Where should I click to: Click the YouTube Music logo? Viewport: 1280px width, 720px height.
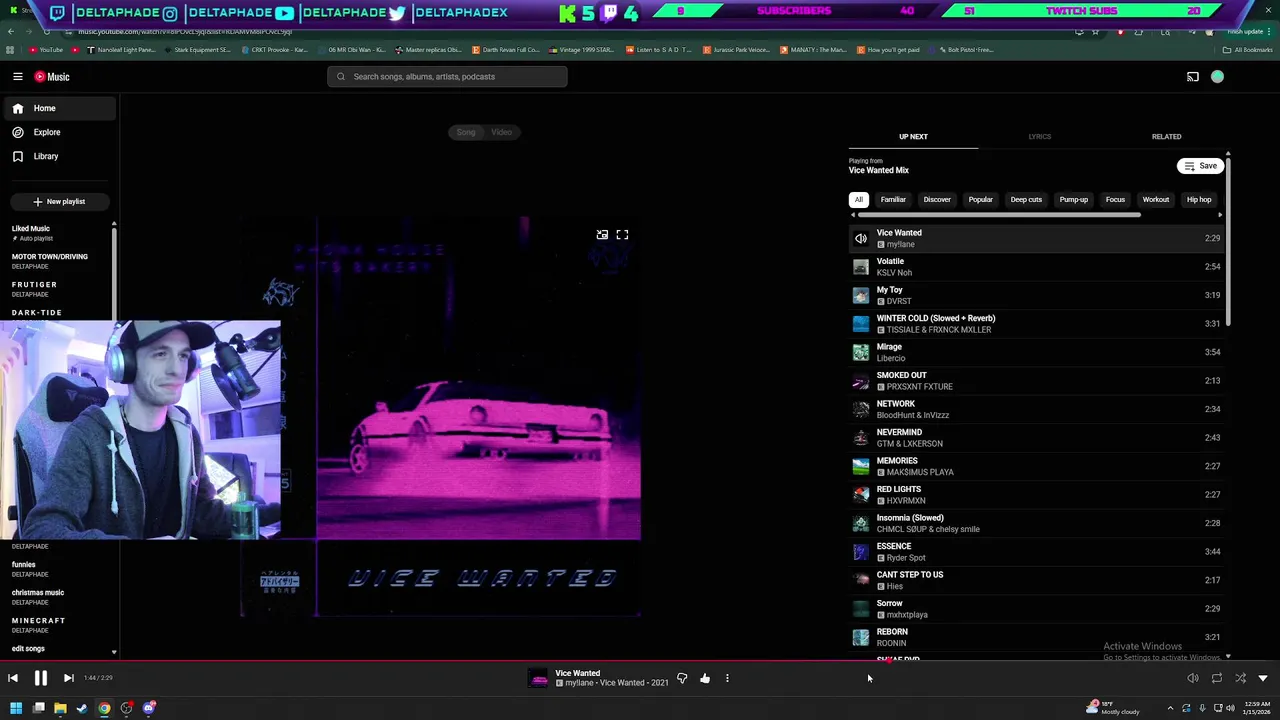52,77
